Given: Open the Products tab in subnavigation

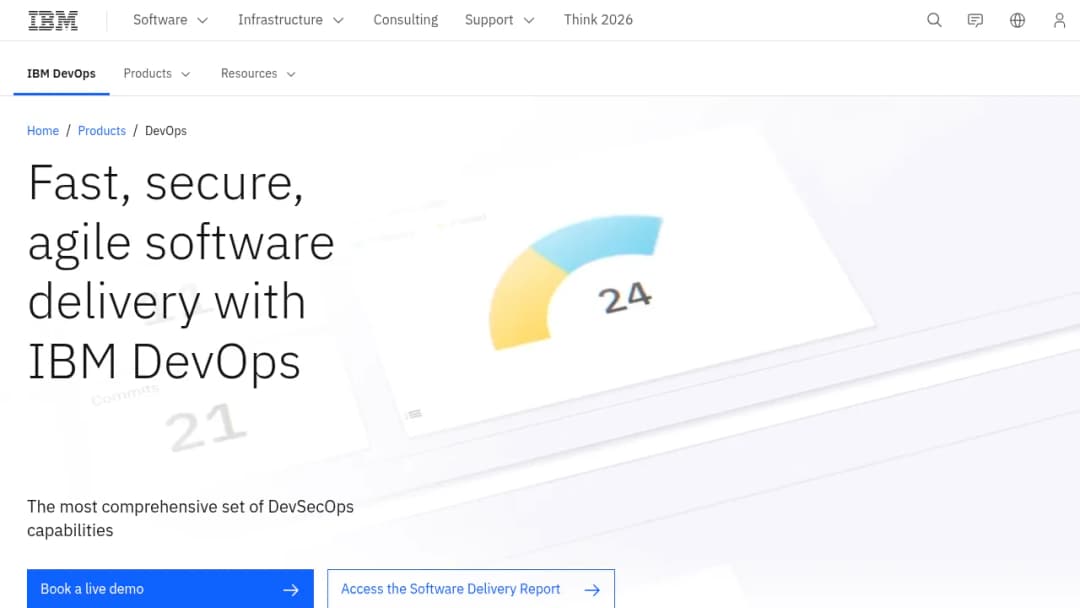Looking at the screenshot, I should click(x=156, y=74).
